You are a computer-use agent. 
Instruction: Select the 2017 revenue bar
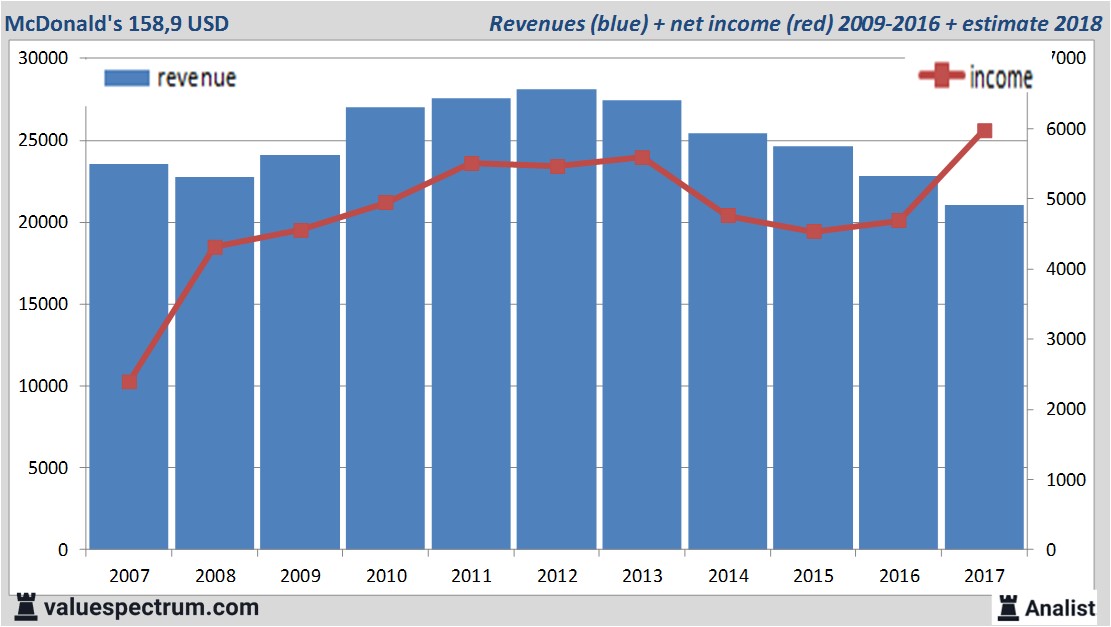pos(984,377)
